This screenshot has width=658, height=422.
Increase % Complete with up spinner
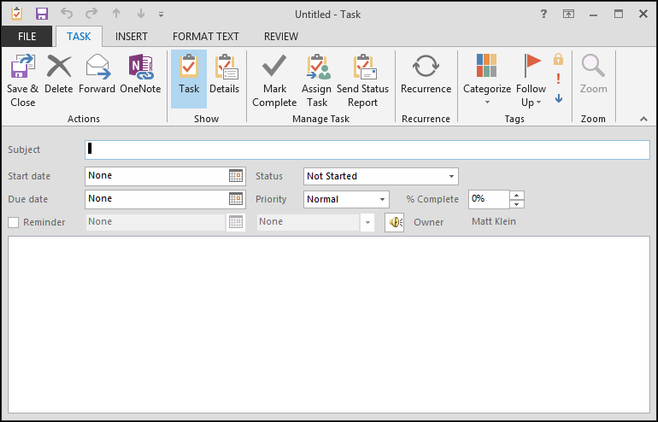coord(517,195)
